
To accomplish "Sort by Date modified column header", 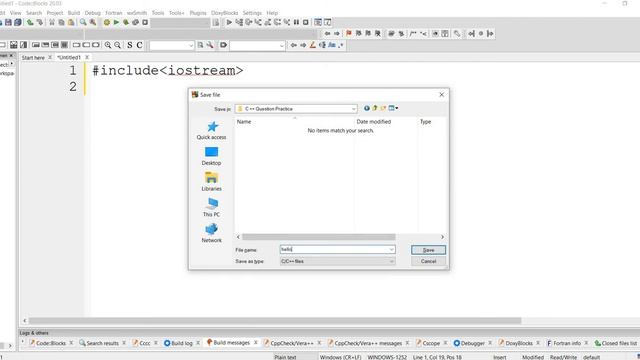I will coord(373,122).
